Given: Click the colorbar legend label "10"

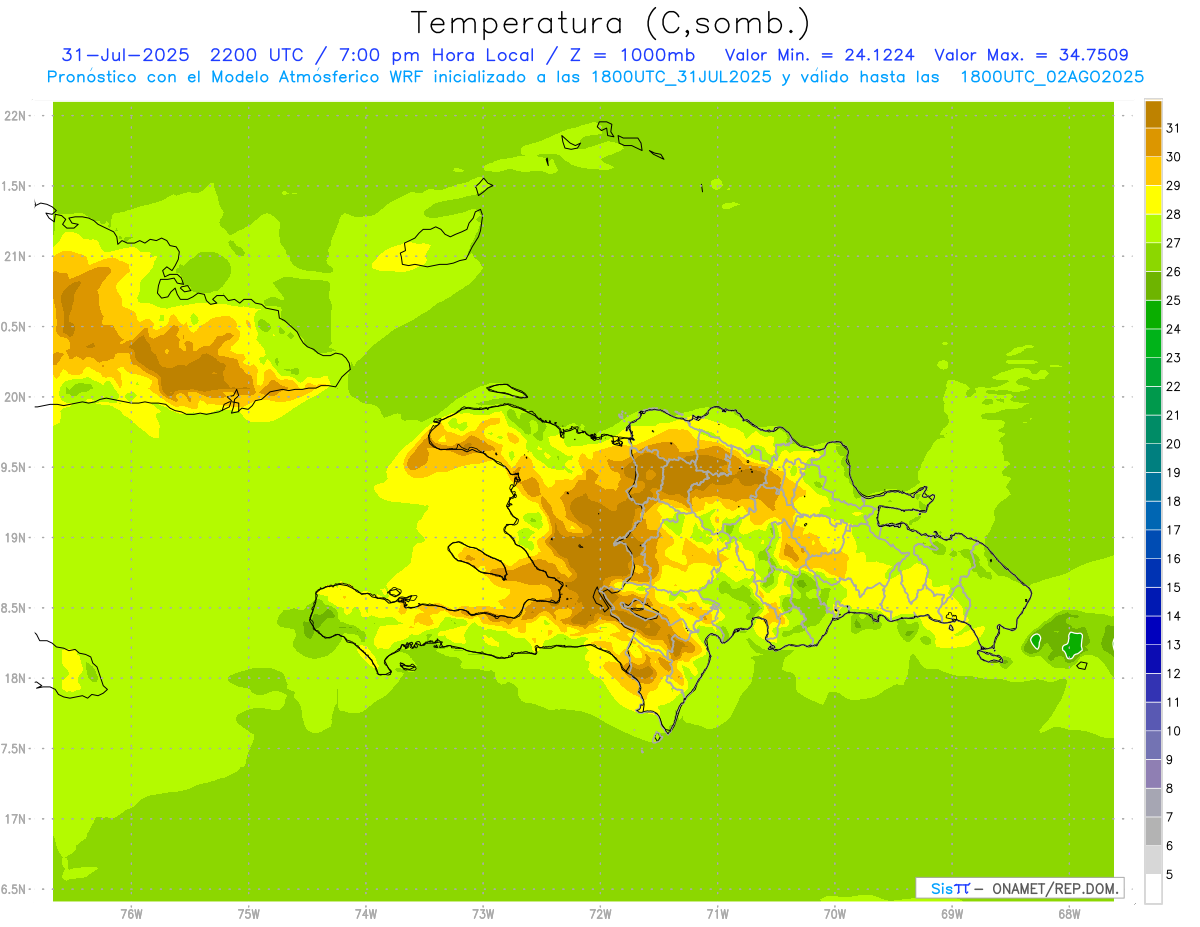Looking at the screenshot, I should tap(1174, 731).
